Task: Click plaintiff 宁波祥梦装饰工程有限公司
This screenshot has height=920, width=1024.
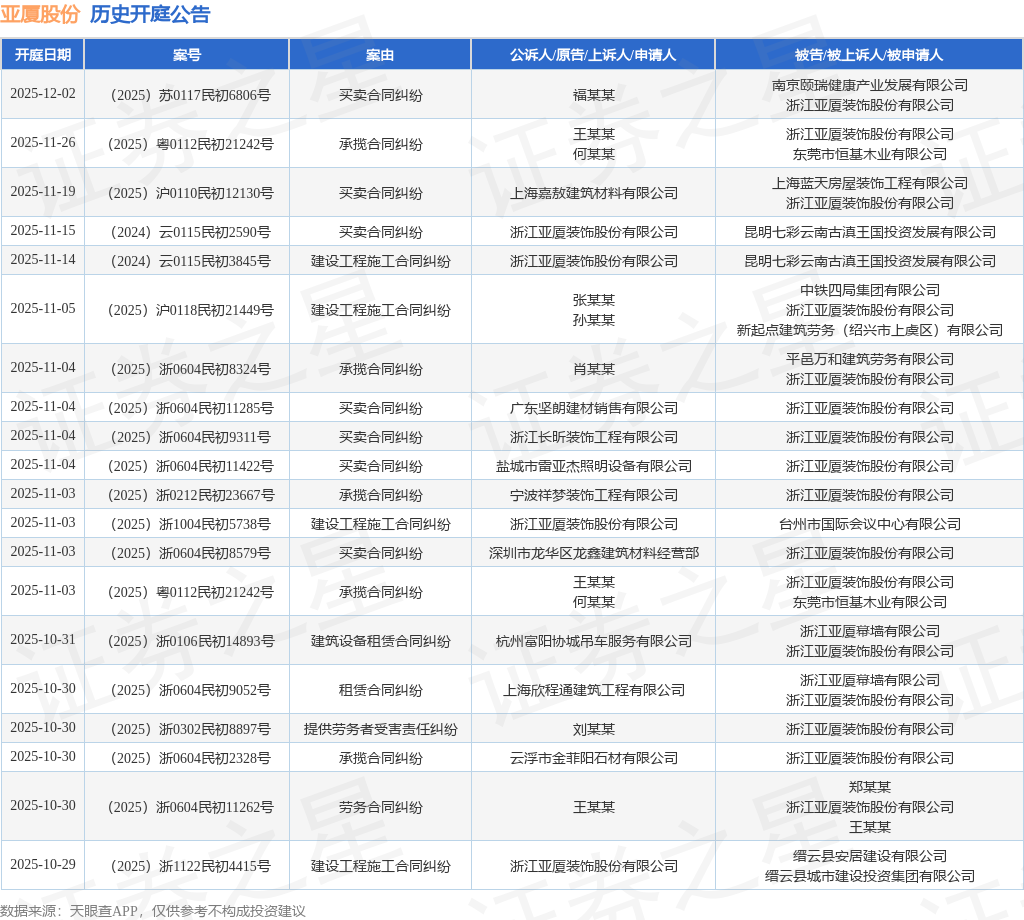Action: click(594, 495)
